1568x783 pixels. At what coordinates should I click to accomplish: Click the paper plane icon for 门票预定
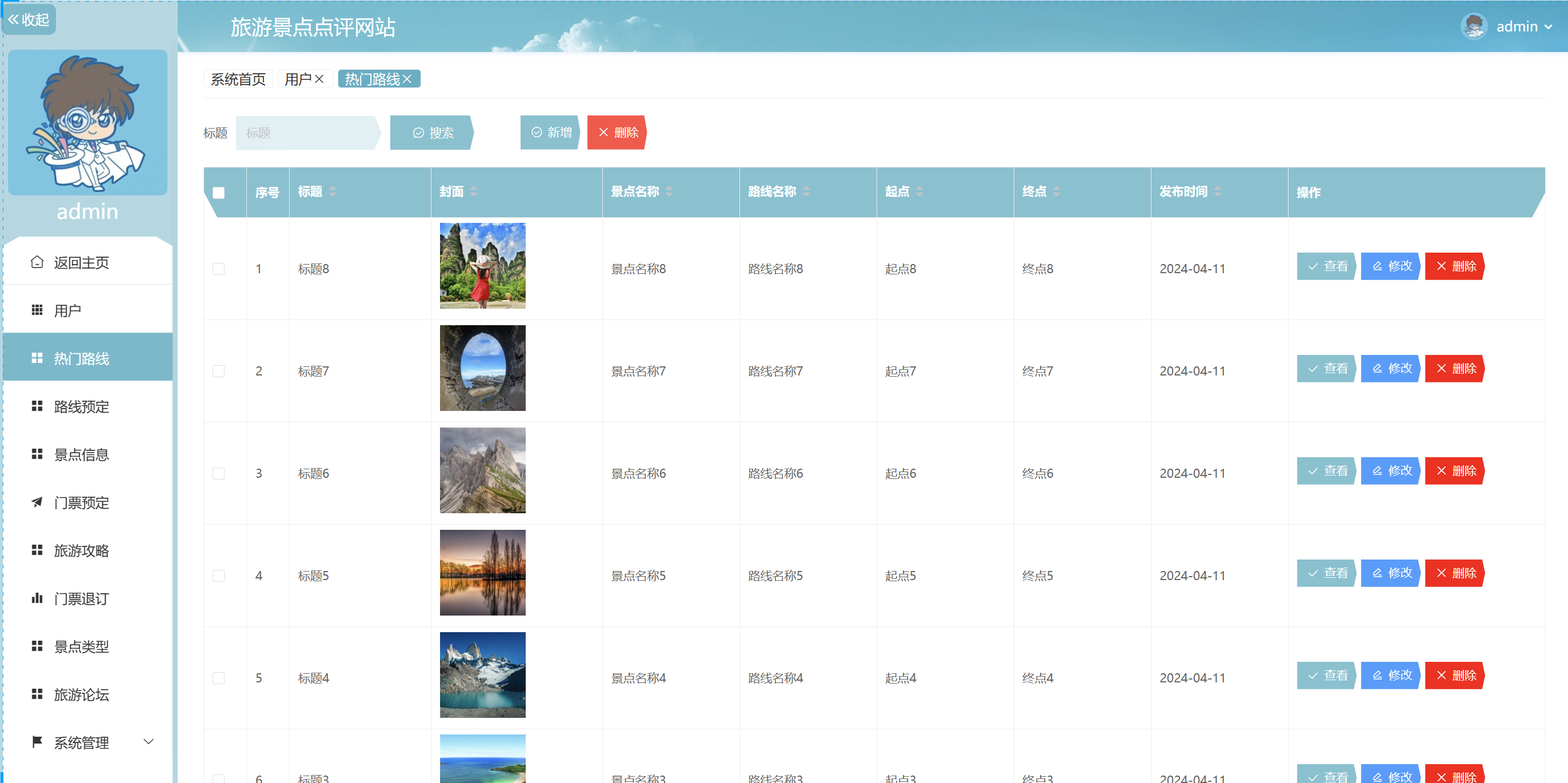coord(37,502)
